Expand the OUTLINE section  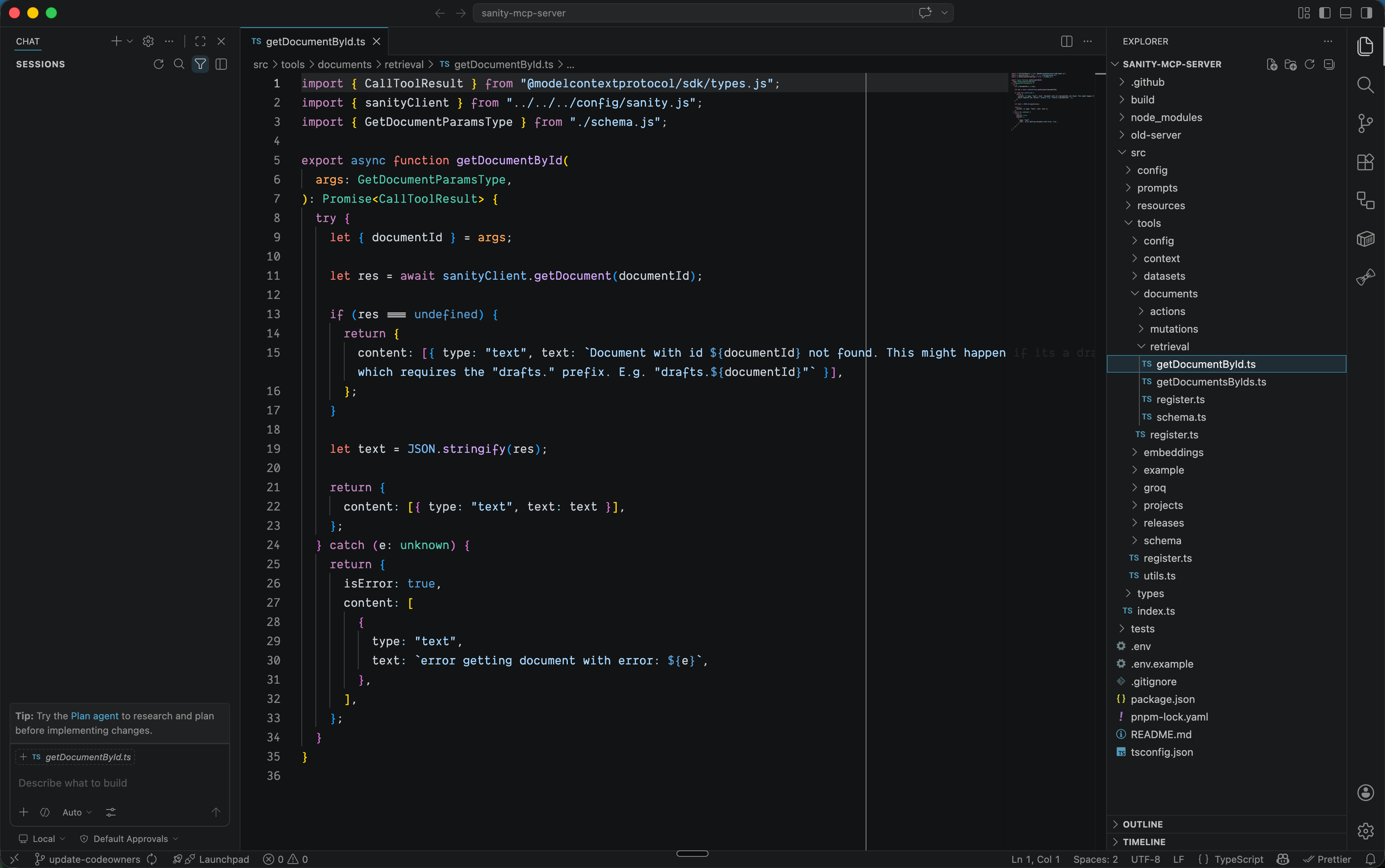click(1142, 824)
